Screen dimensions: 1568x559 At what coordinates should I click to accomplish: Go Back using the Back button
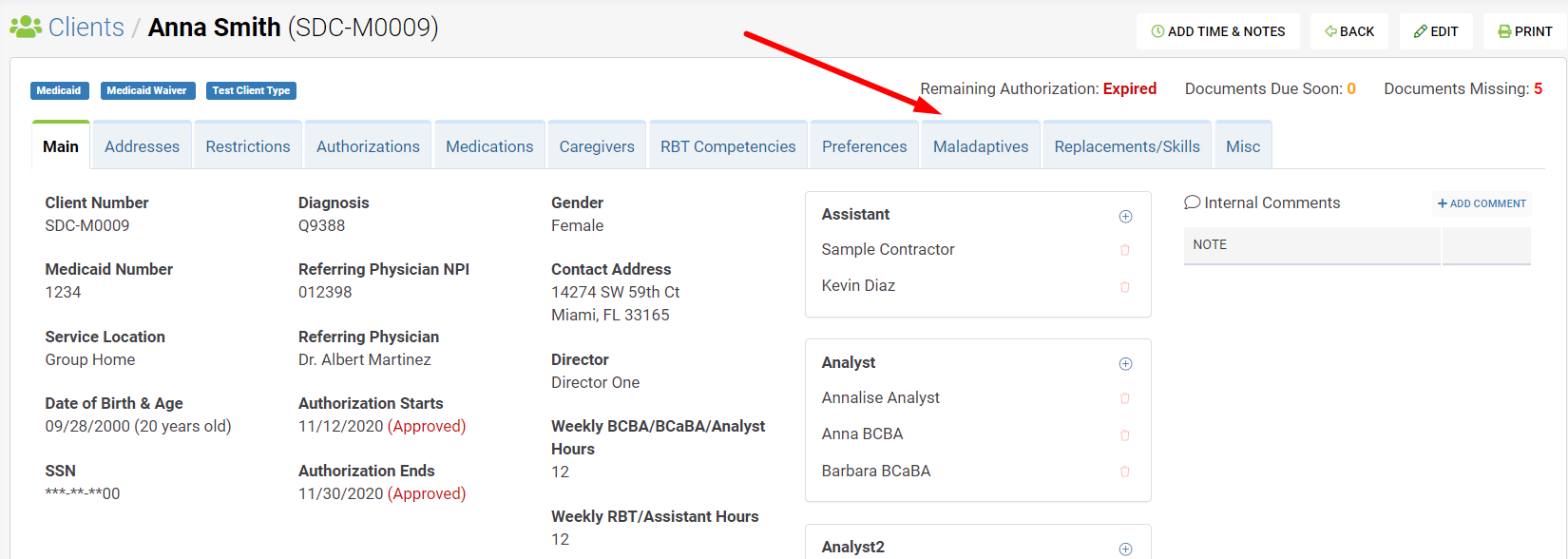pyautogui.click(x=1349, y=31)
